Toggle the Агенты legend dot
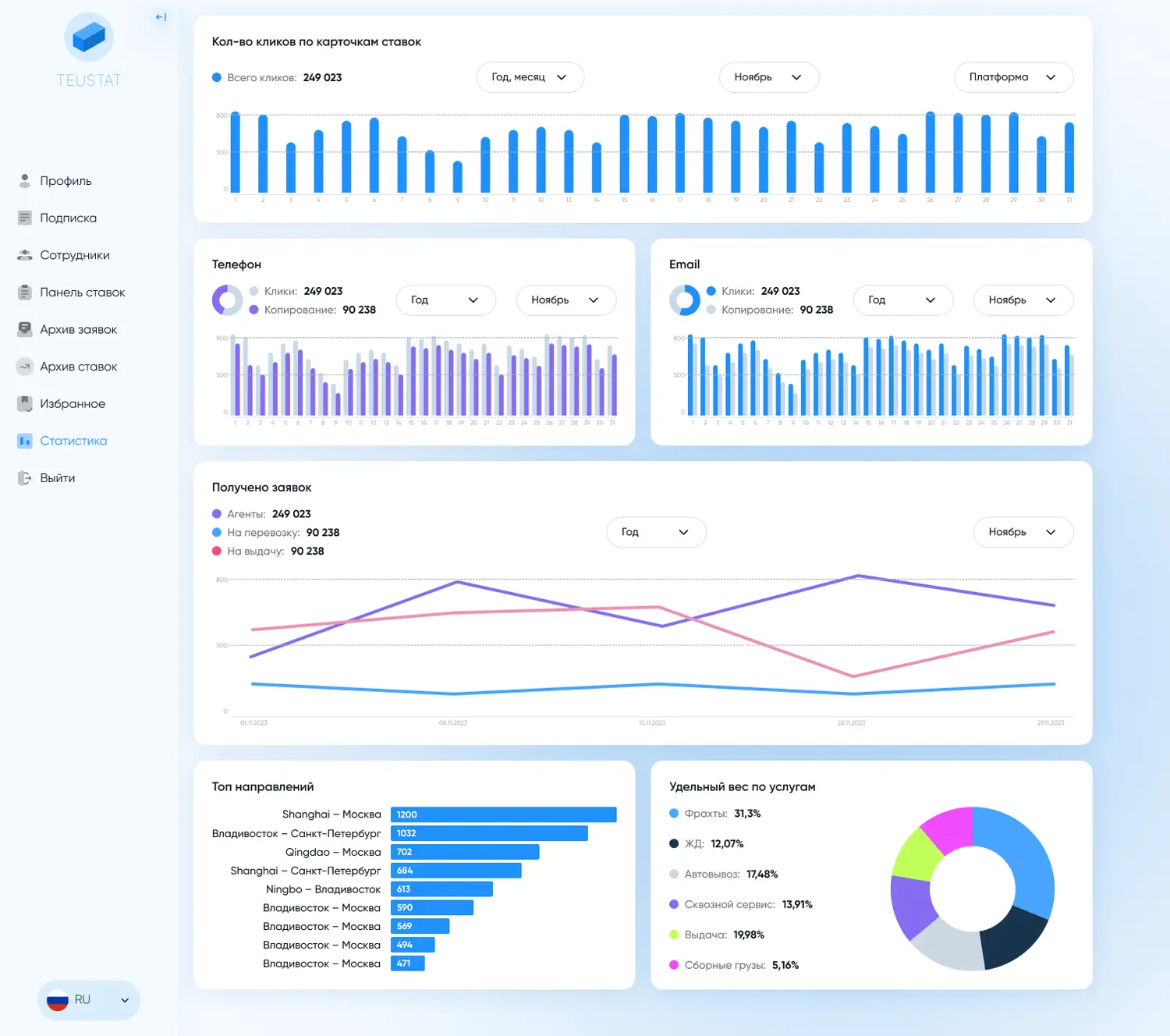This screenshot has height=1036, width=1170. [217, 514]
